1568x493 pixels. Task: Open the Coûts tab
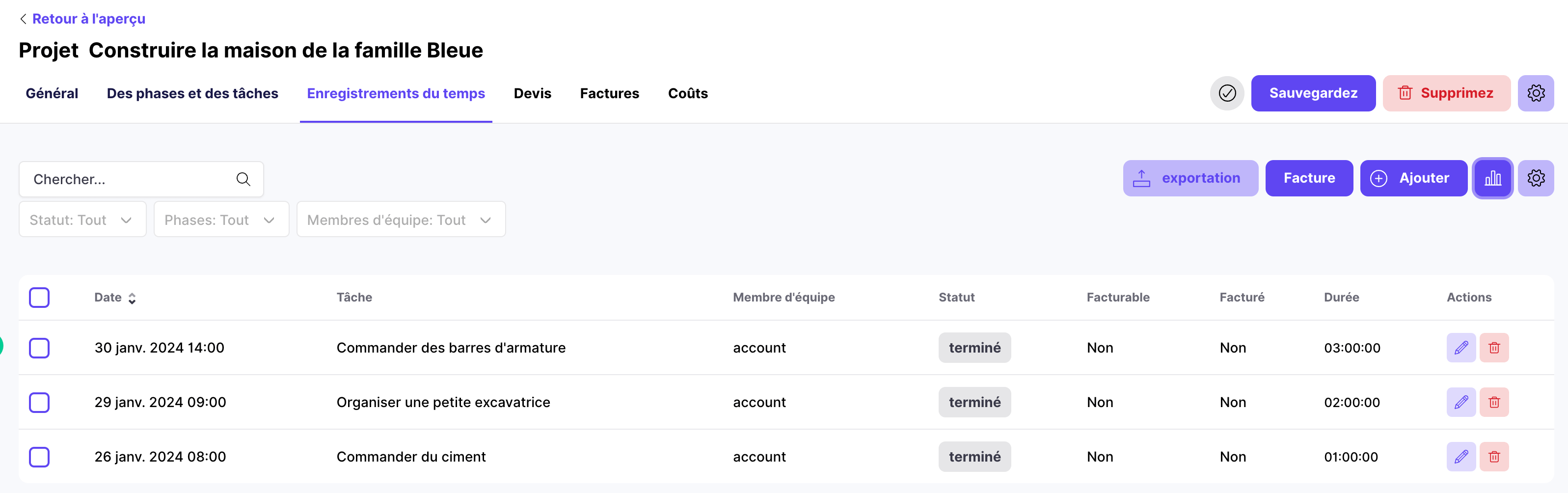(688, 93)
